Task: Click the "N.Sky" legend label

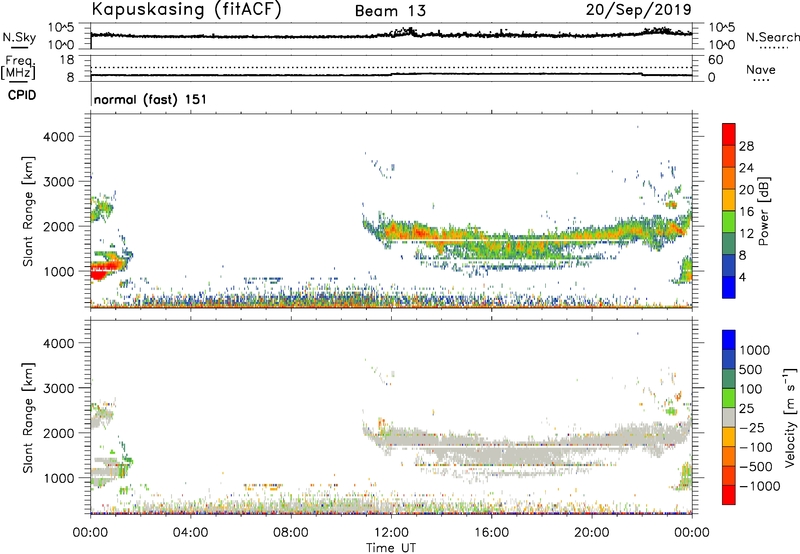Action: pyautogui.click(x=19, y=37)
